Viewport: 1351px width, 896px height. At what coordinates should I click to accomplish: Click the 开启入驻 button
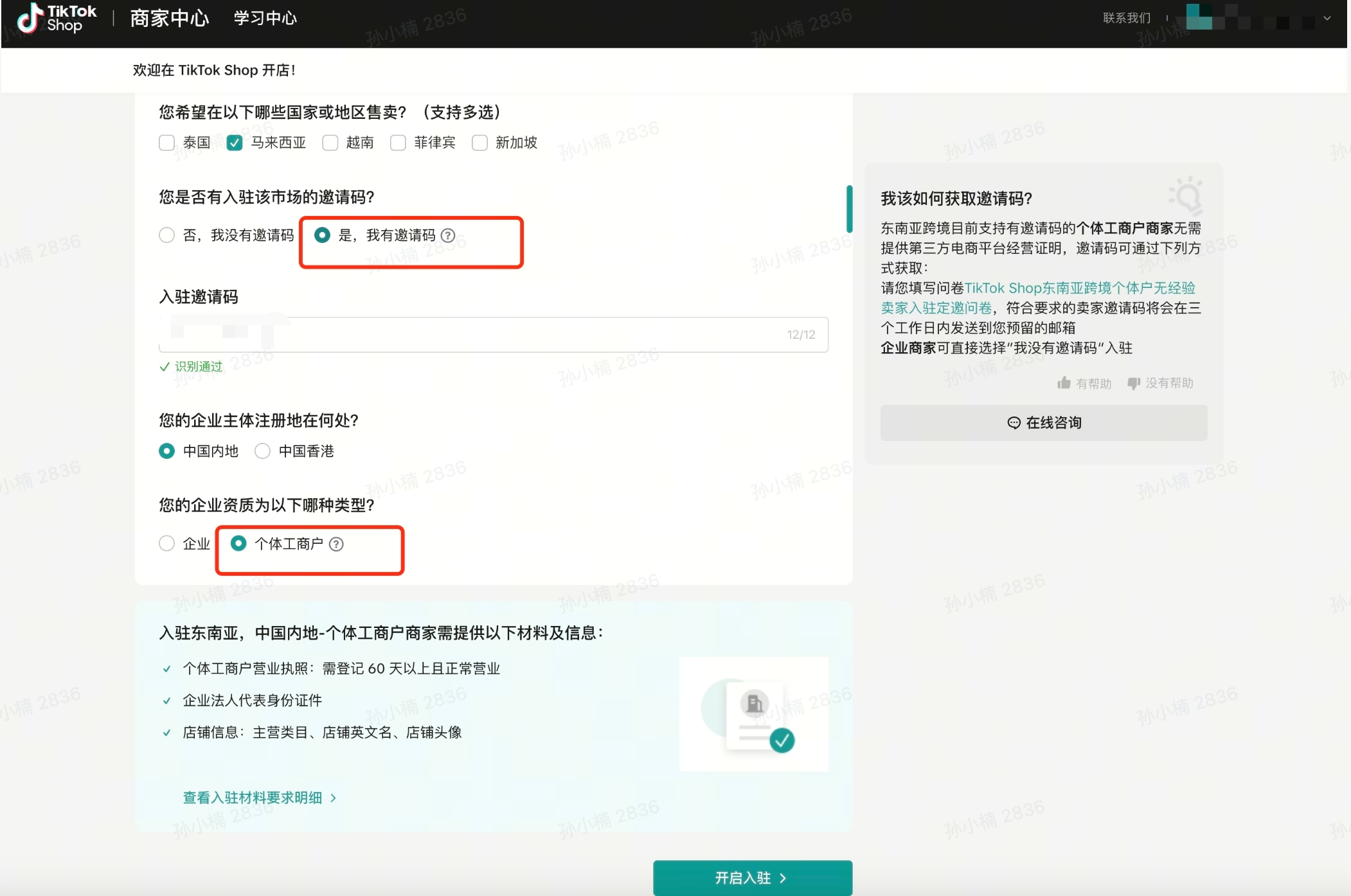[752, 877]
